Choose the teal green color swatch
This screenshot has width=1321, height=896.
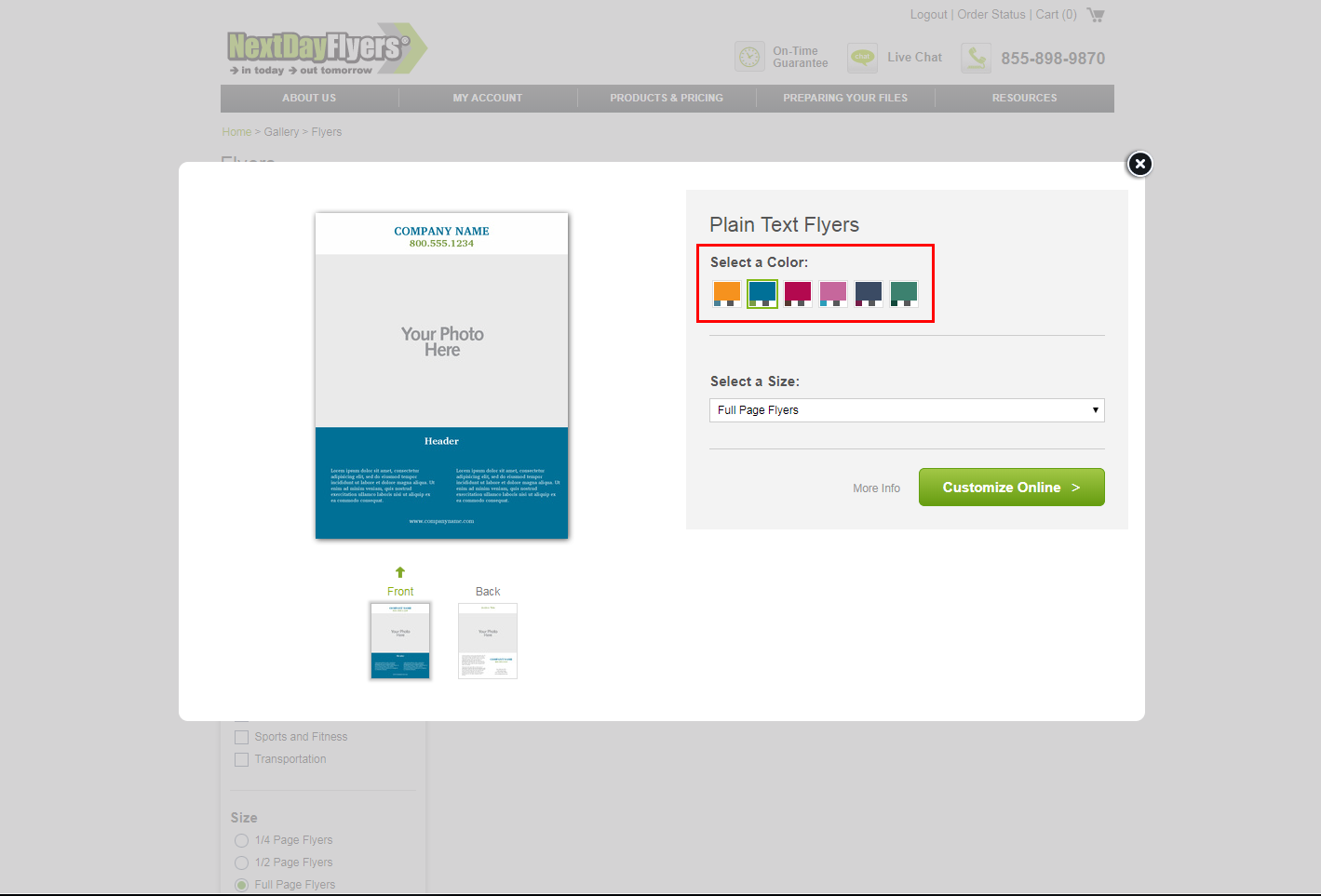[904, 293]
